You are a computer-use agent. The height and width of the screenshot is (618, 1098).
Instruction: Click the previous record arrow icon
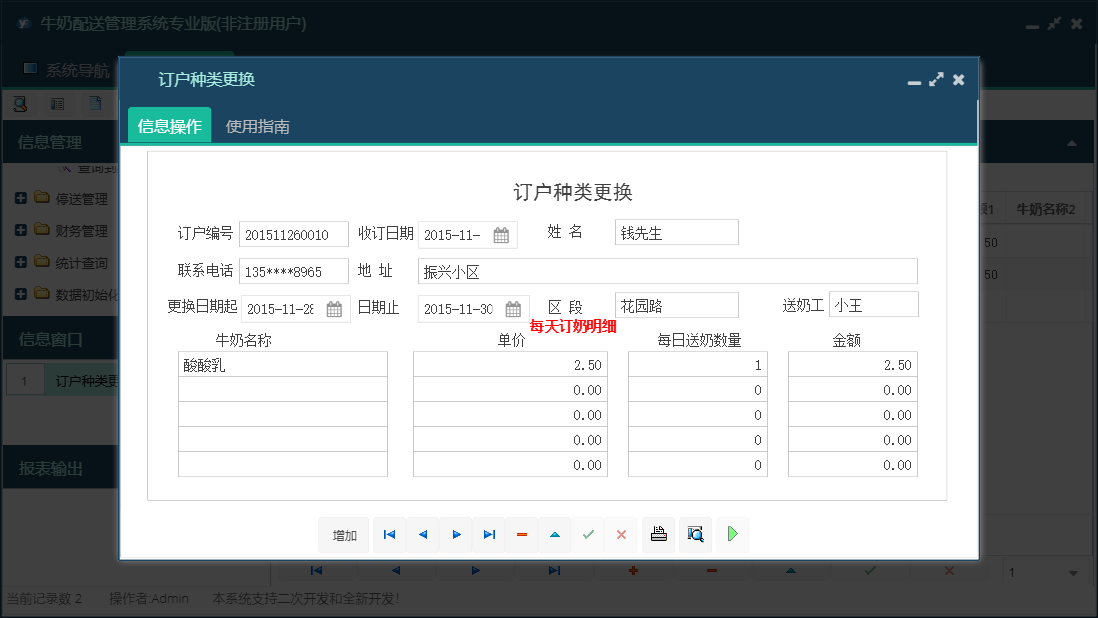pyautogui.click(x=422, y=535)
